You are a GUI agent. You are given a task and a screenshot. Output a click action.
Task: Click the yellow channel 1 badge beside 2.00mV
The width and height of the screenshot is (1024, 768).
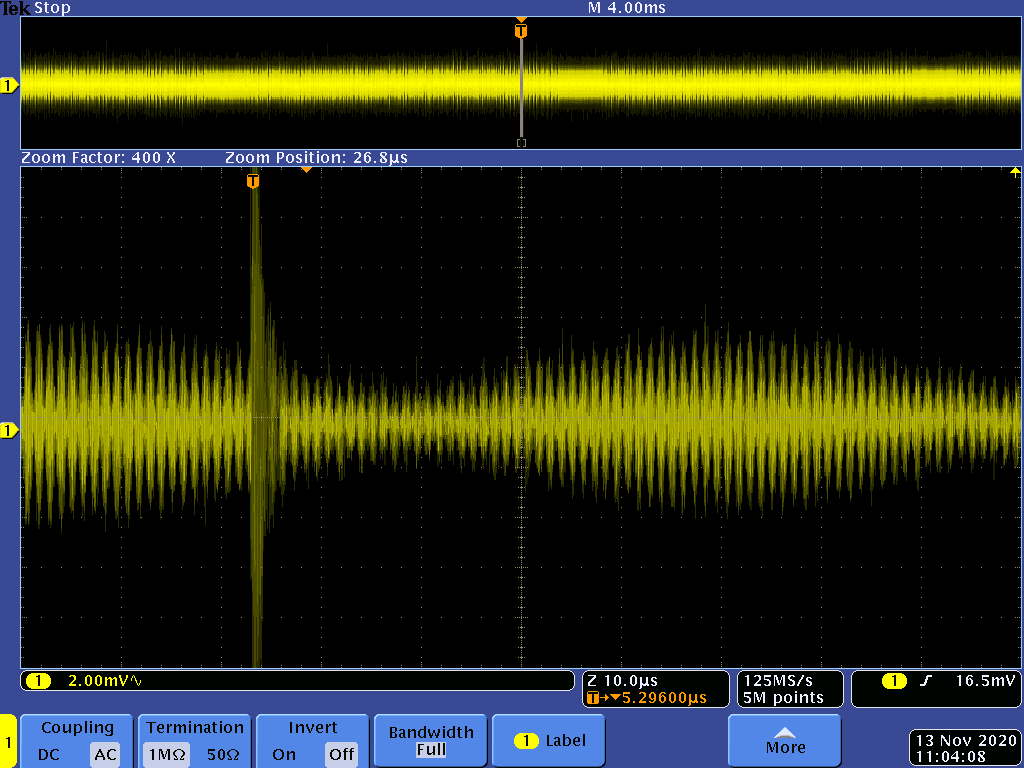point(38,681)
